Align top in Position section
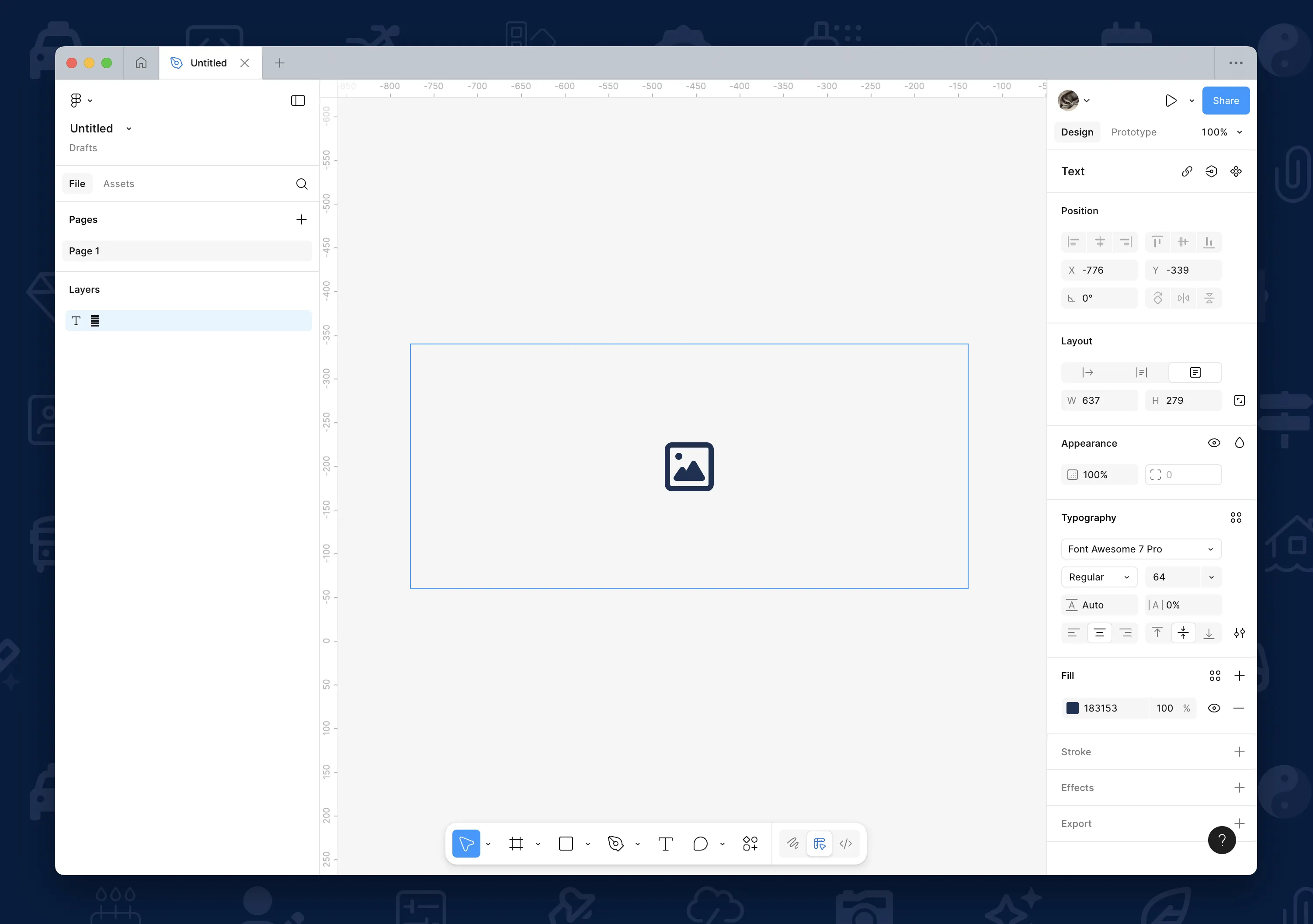This screenshot has width=1313, height=924. click(1157, 242)
